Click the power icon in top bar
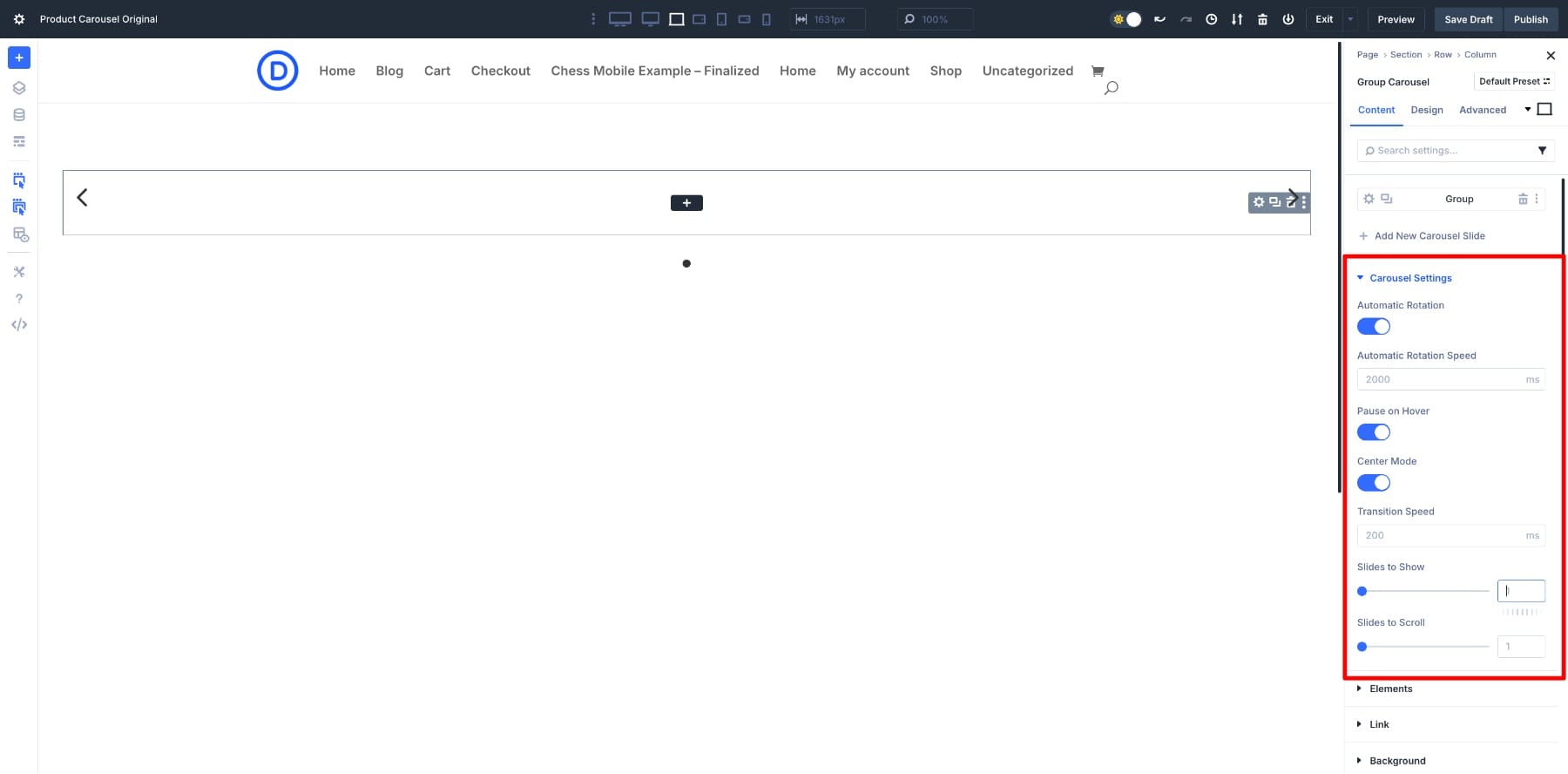Image resolution: width=1568 pixels, height=774 pixels. click(x=1288, y=19)
